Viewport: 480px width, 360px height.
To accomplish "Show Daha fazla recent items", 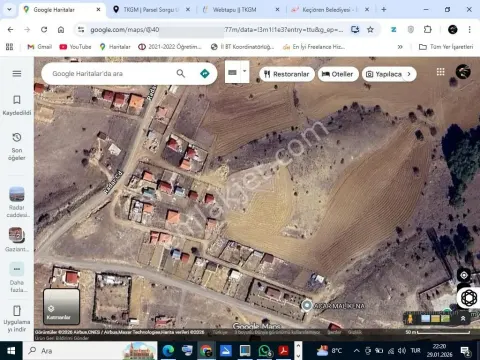I will pyautogui.click(x=17, y=278).
